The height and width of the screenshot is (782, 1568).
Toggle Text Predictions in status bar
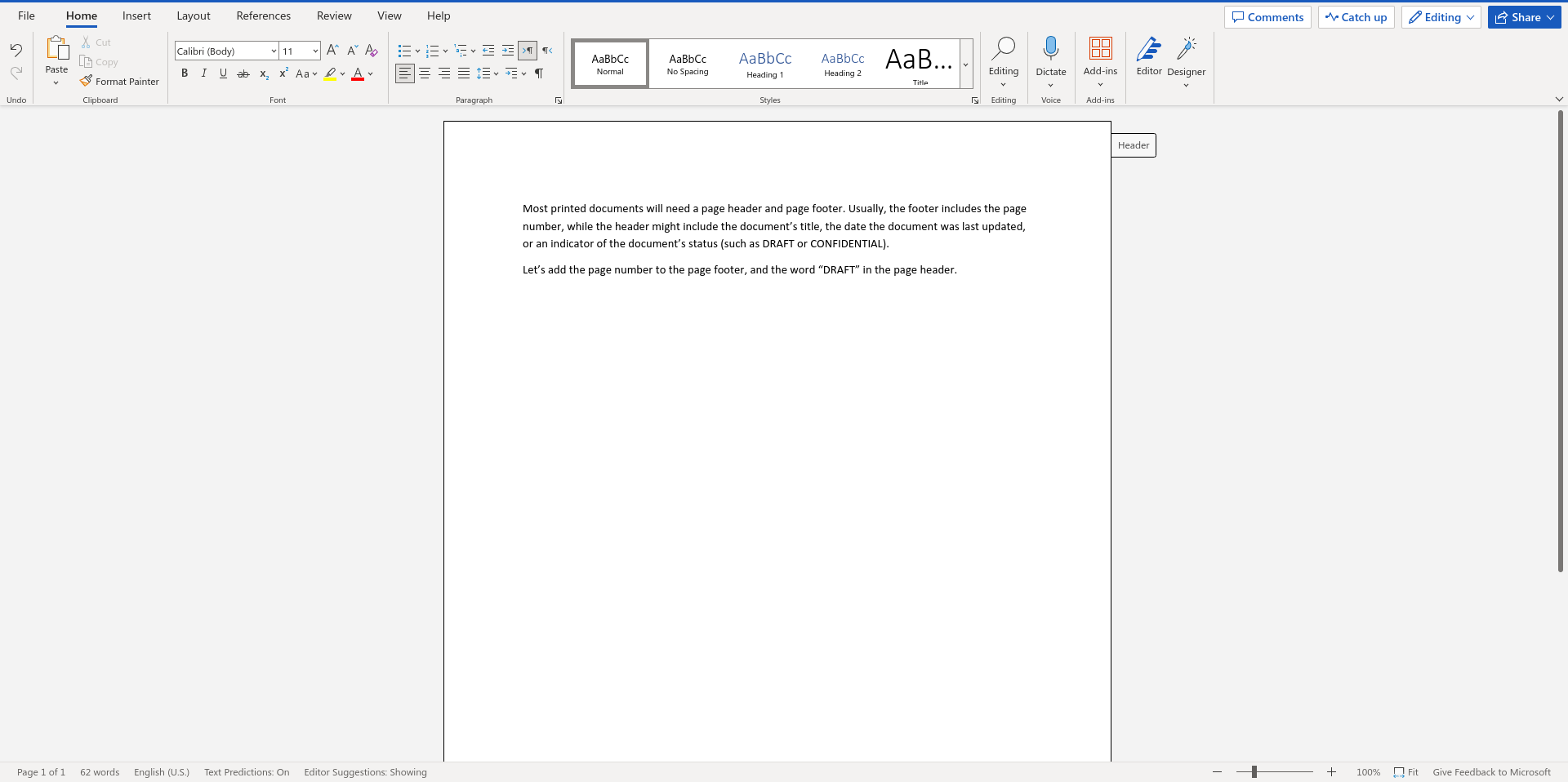247,772
